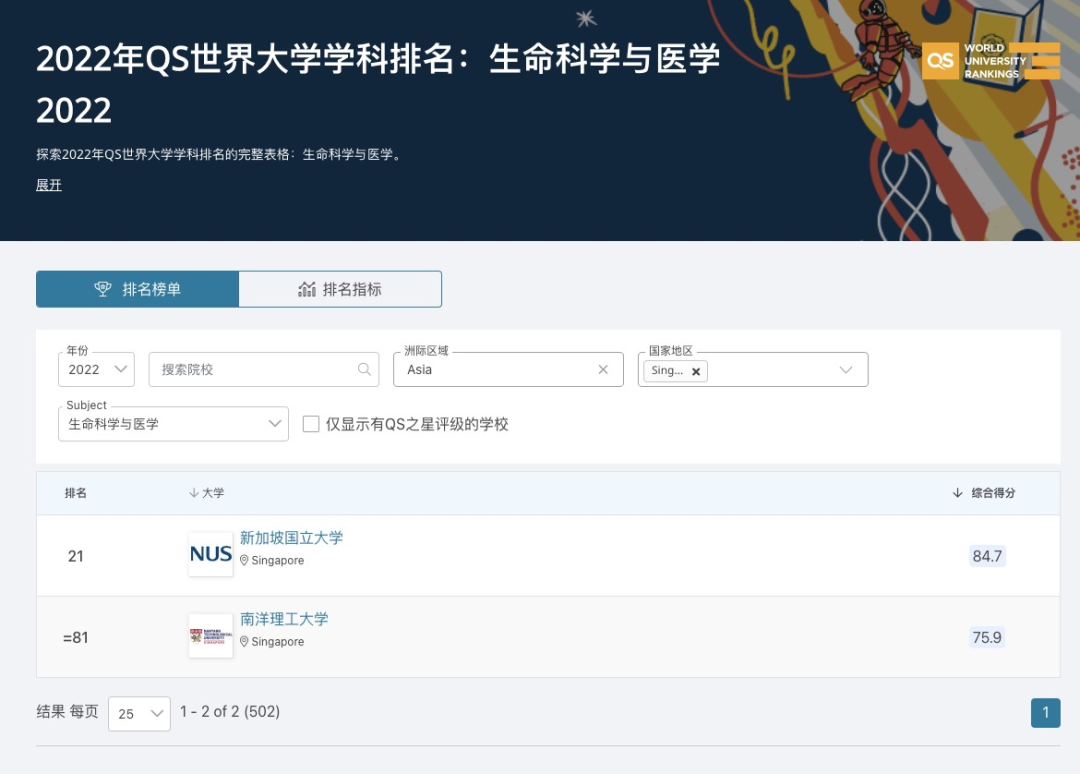
Task: Click the chart icon on 排名指标 tab
Action: (x=307, y=289)
